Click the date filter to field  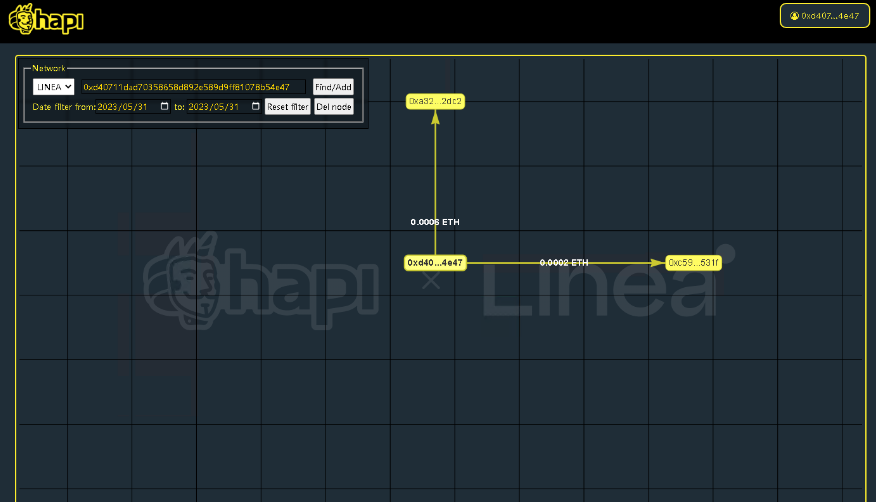tap(223, 107)
